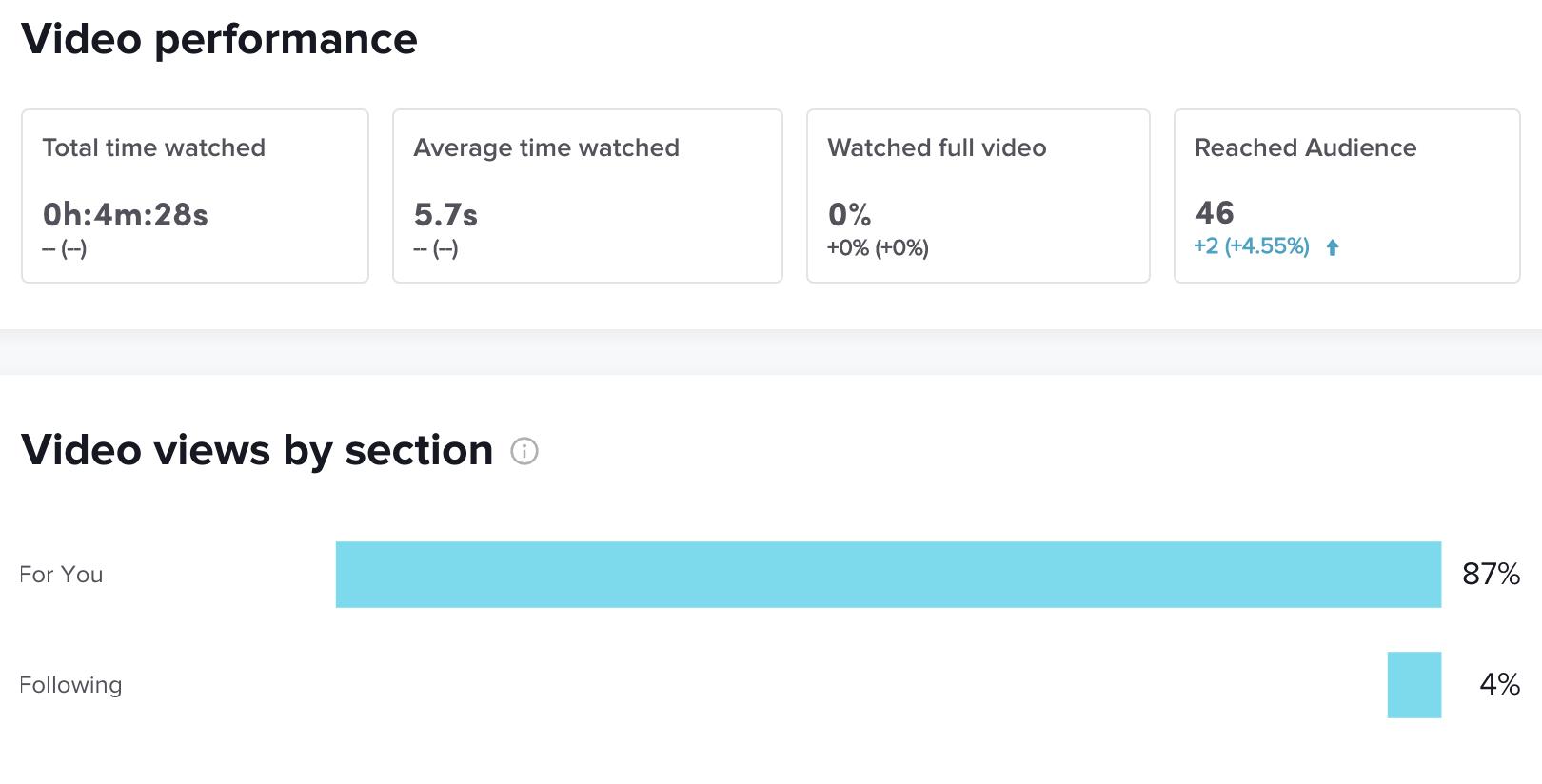Click the 4% Following percentage
This screenshot has width=1542, height=784.
pos(1499,684)
